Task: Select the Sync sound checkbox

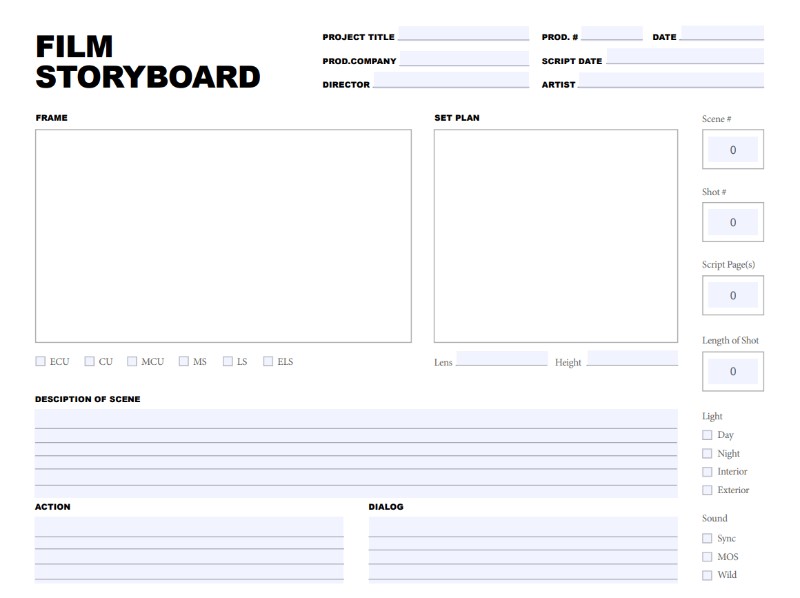Action: 707,538
